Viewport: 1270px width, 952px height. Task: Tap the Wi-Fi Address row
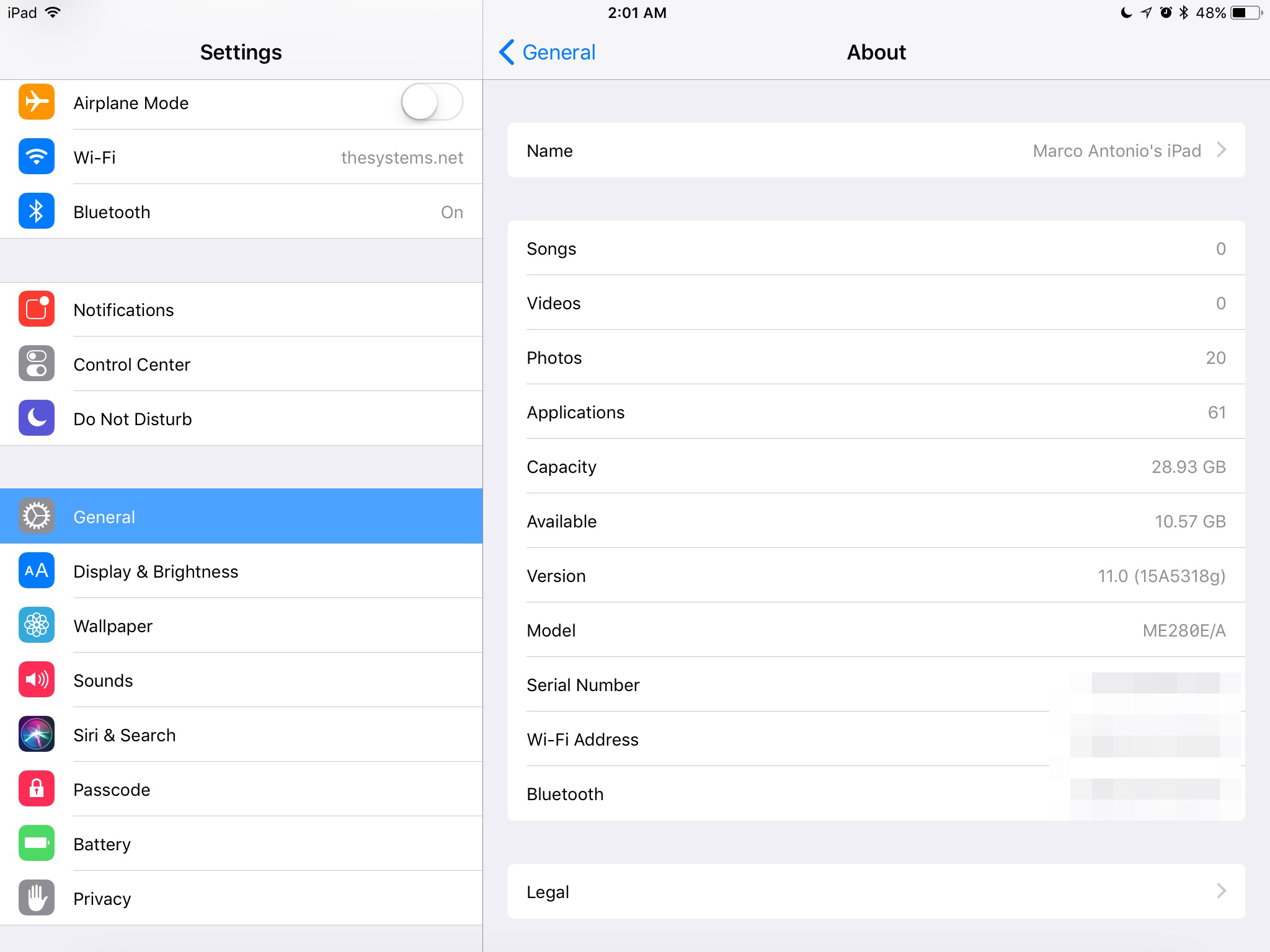[876, 739]
